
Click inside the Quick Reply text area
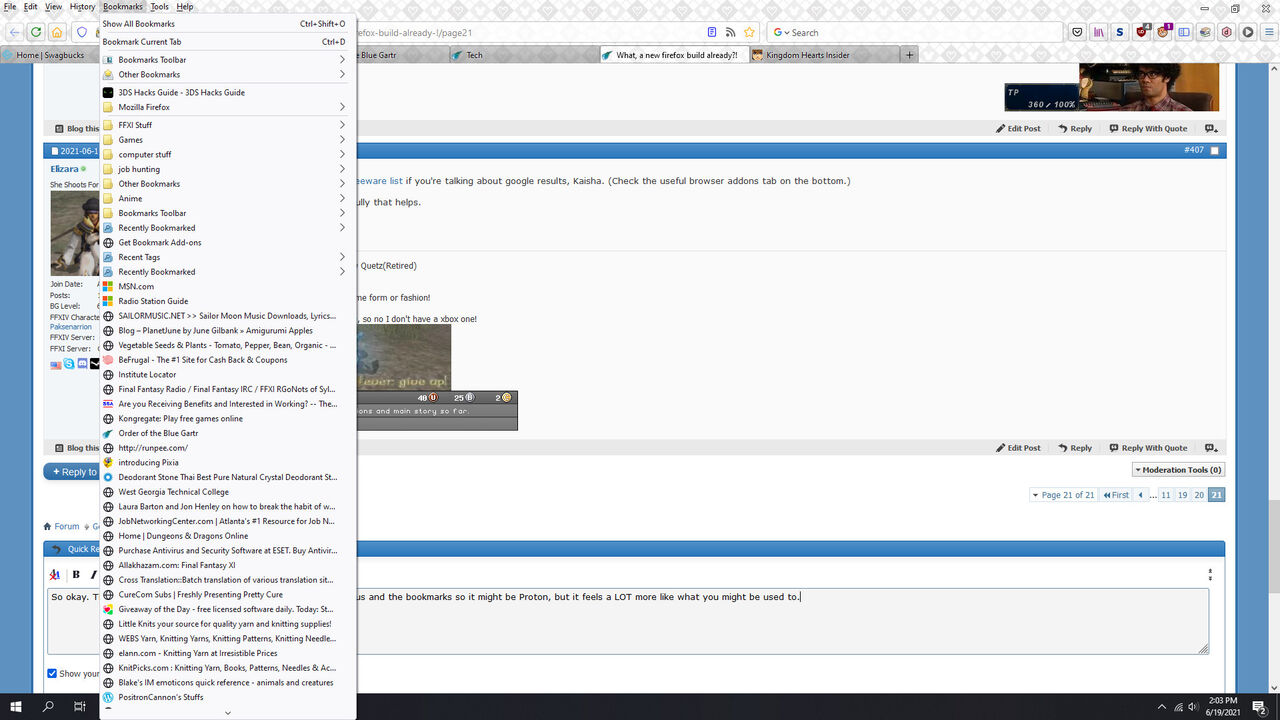628,621
